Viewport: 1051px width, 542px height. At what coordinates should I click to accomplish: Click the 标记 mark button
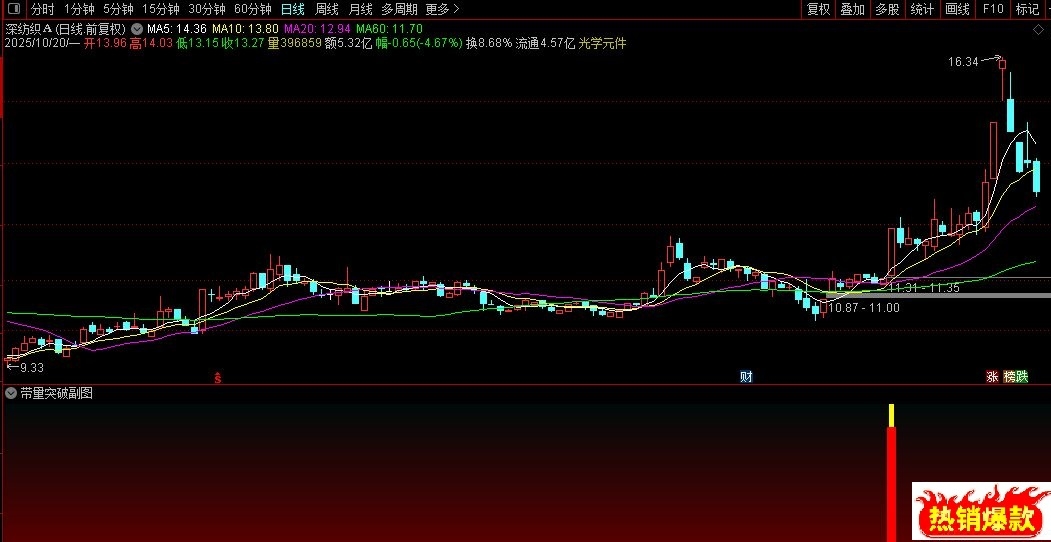1027,9
